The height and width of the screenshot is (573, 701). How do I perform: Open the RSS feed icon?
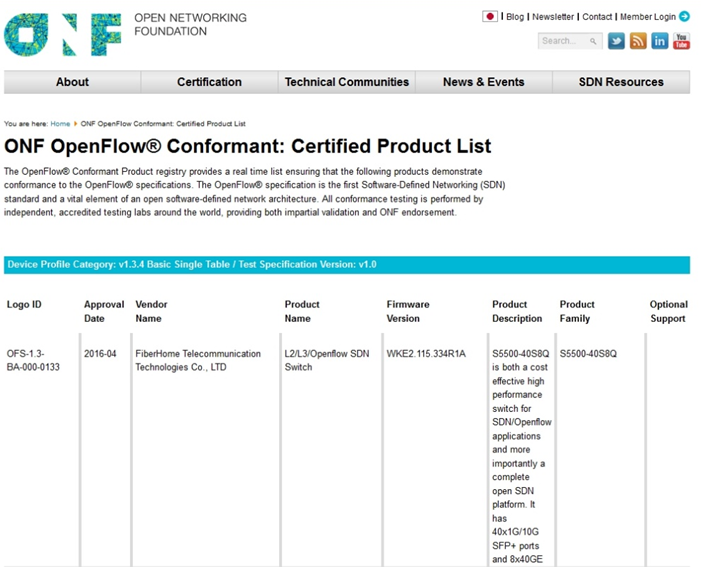pyautogui.click(x=638, y=41)
